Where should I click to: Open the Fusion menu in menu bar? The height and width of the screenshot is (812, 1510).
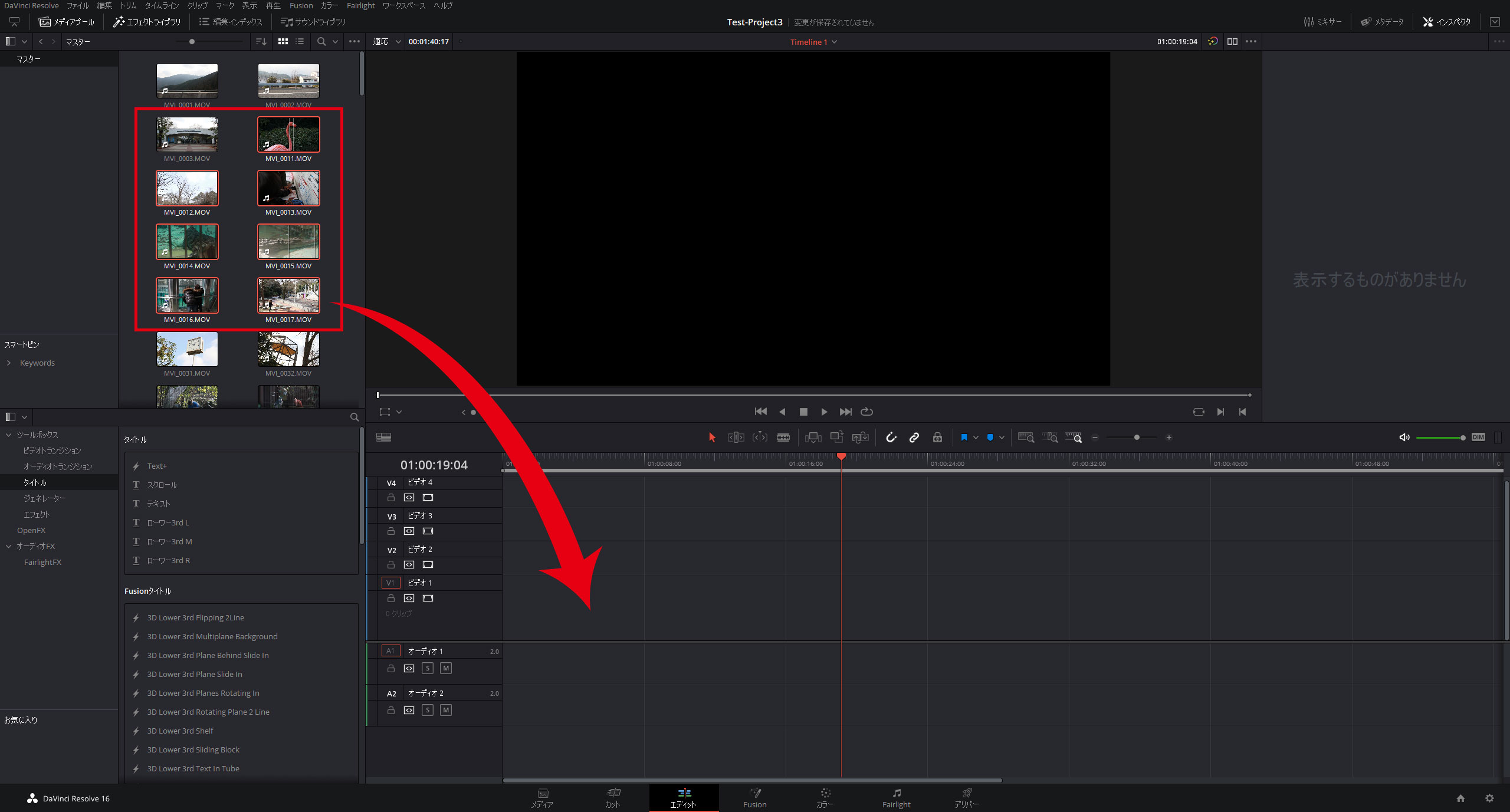(x=301, y=5)
